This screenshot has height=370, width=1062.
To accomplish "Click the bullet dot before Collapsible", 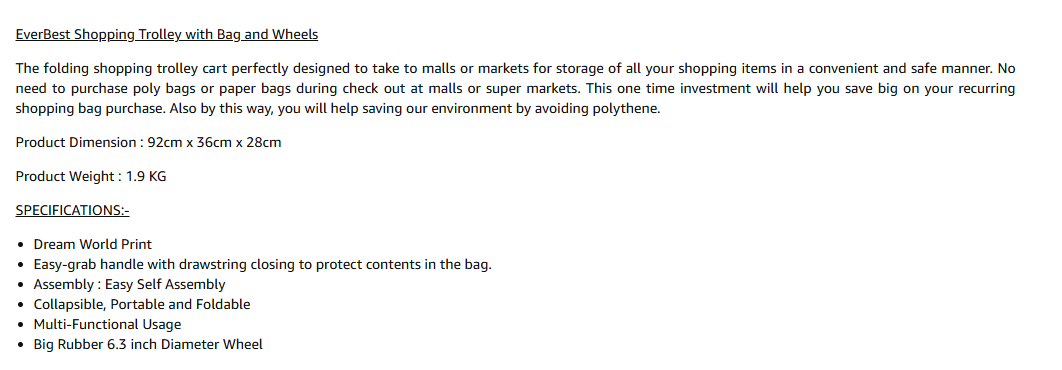I will (22, 306).
